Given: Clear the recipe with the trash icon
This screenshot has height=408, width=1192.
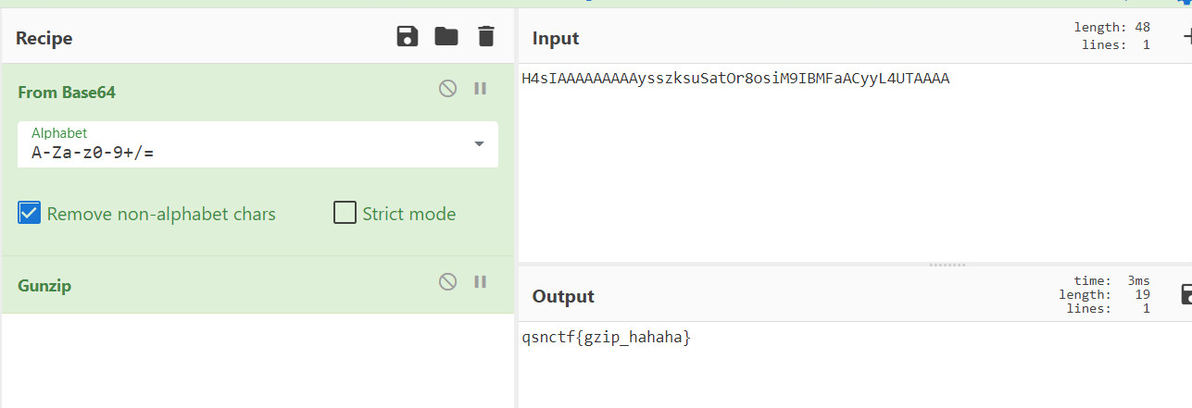Looking at the screenshot, I should [x=486, y=37].
